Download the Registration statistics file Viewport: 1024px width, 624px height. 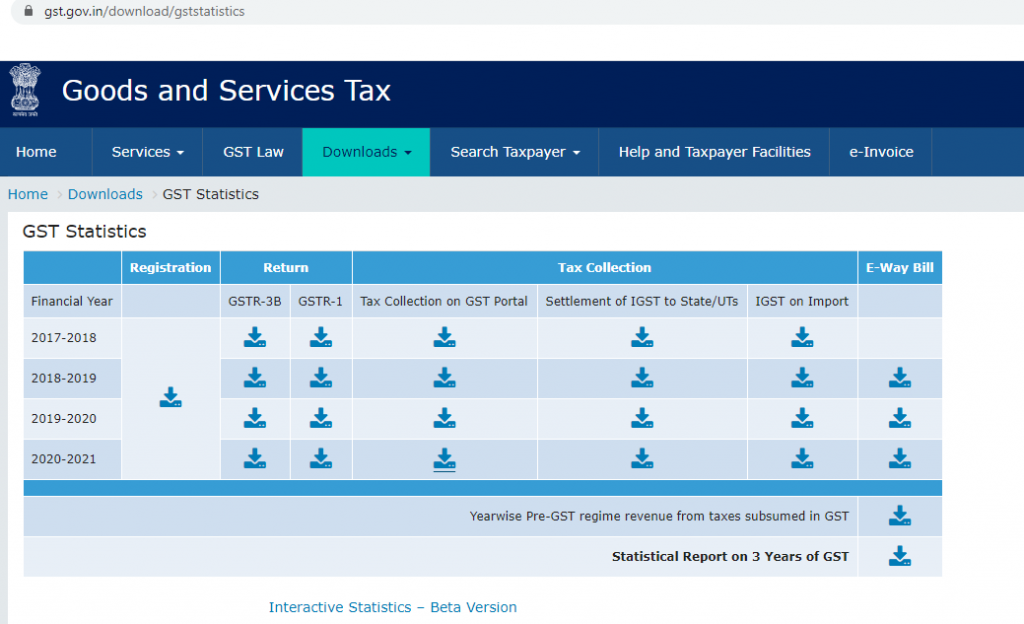171,398
